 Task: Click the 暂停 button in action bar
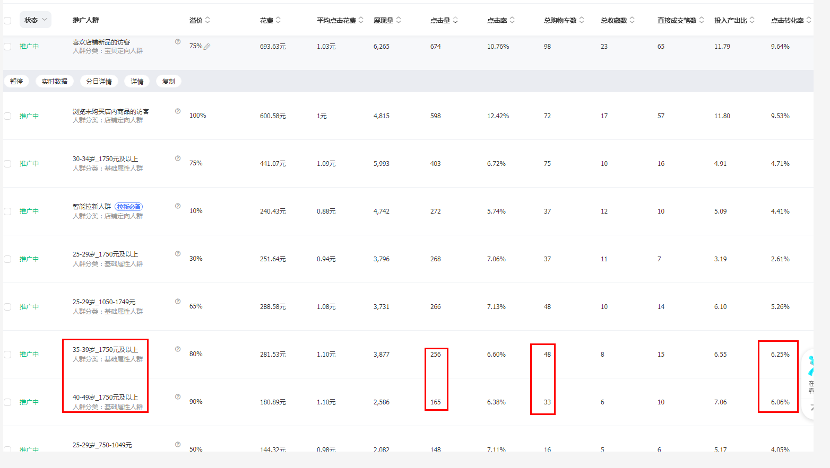pyautogui.click(x=17, y=80)
